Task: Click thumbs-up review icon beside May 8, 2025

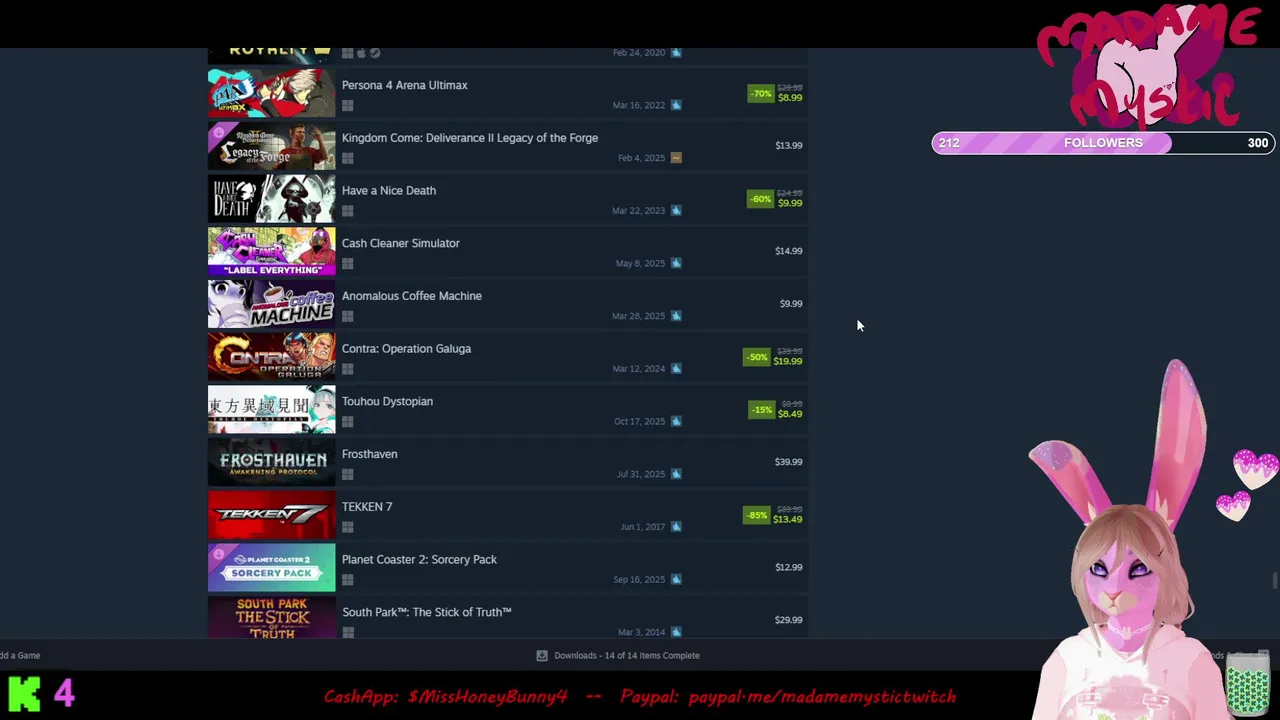Action: coord(676,263)
